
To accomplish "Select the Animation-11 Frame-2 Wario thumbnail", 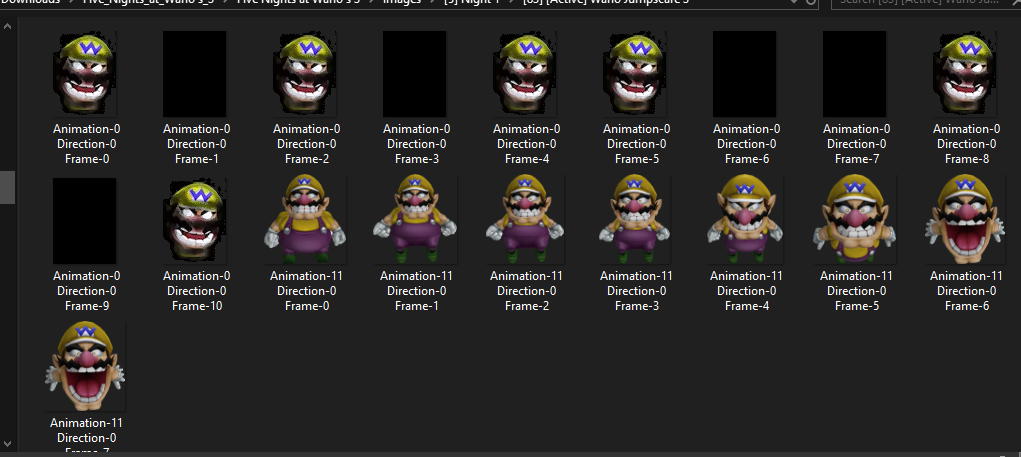I will [525, 219].
